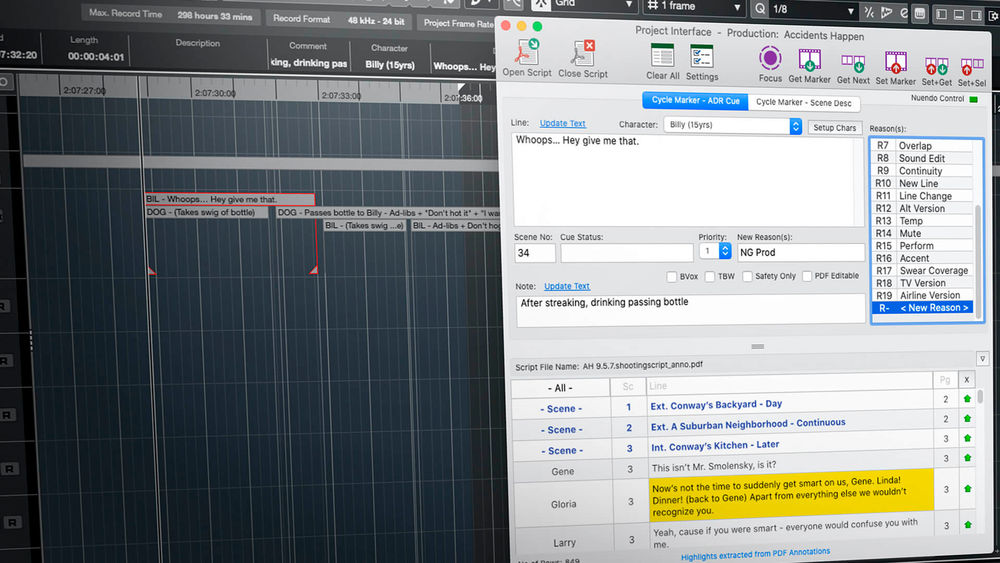This screenshot has height=563, width=1000.
Task: Open the Settings checklist icon
Action: point(702,57)
